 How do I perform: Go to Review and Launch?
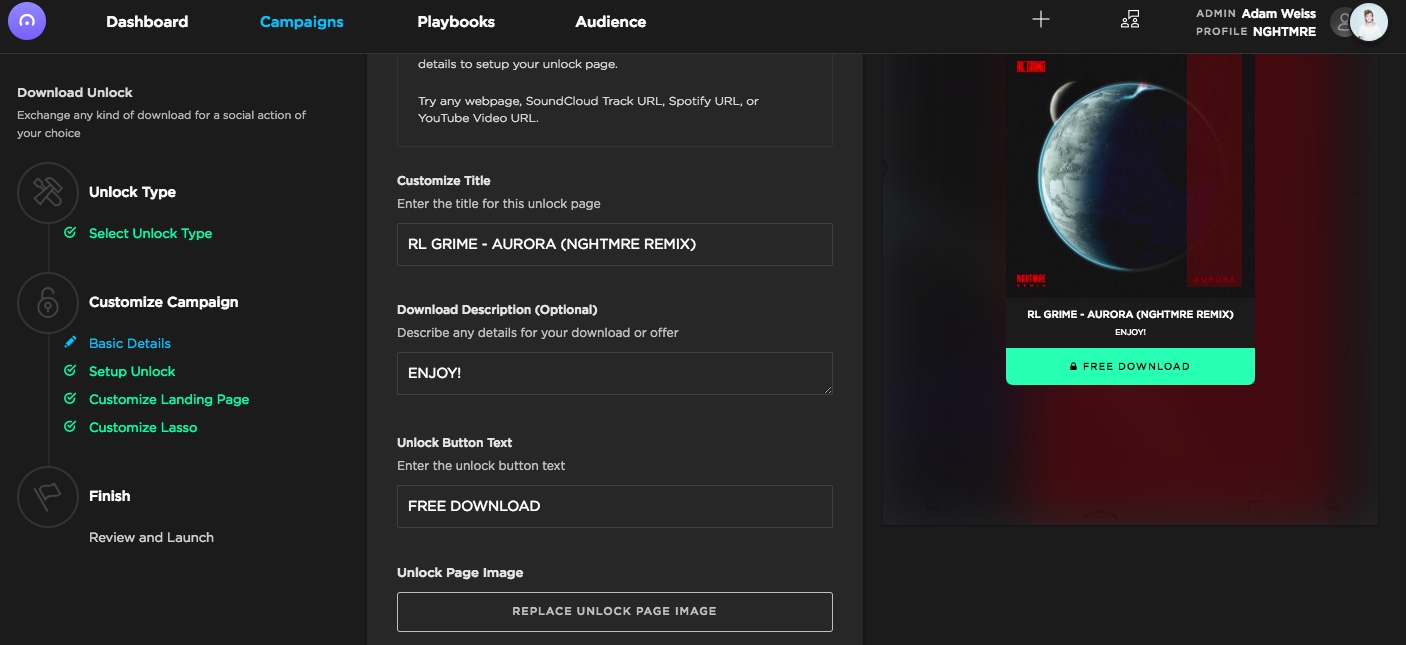151,537
